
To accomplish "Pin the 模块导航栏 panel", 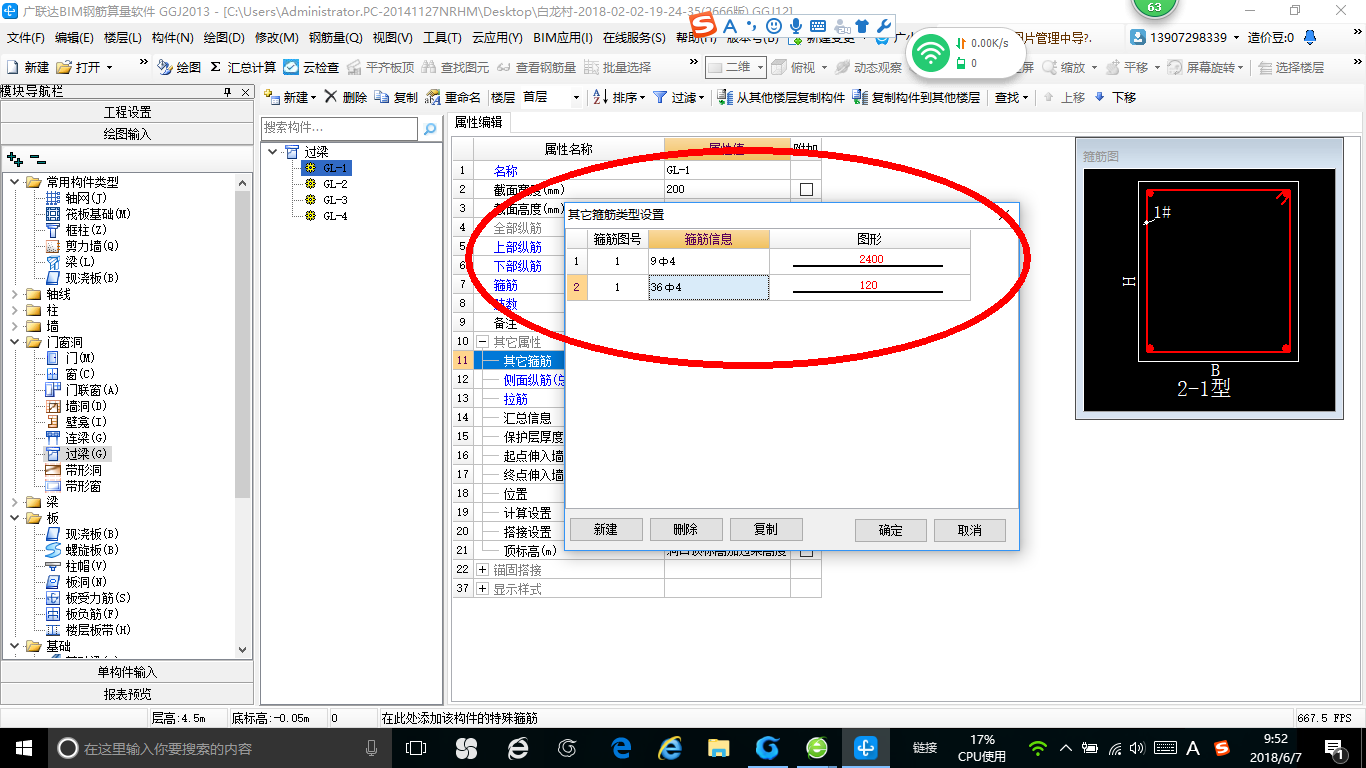I will point(227,91).
